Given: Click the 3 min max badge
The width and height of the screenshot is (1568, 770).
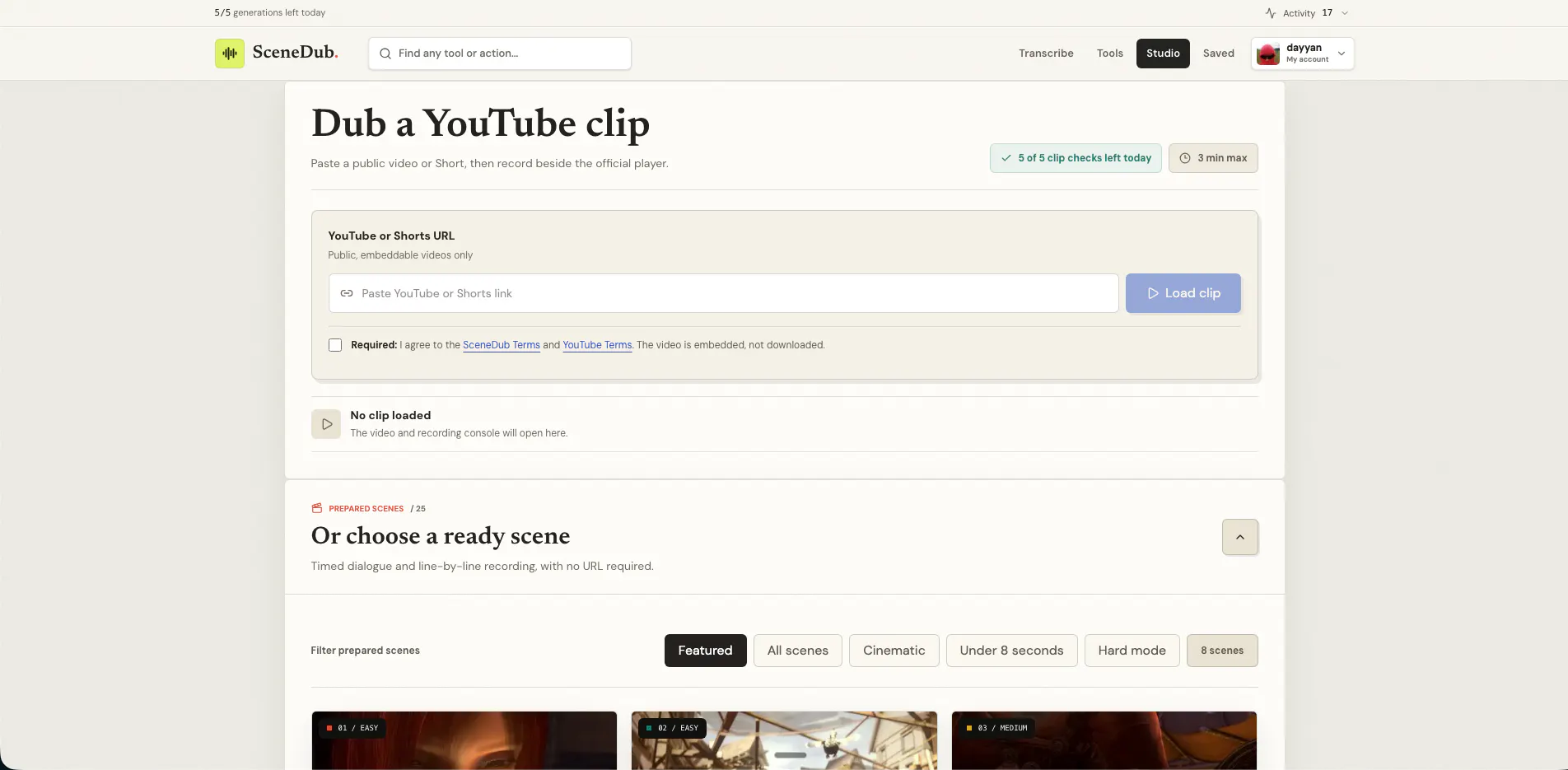Looking at the screenshot, I should tap(1213, 158).
